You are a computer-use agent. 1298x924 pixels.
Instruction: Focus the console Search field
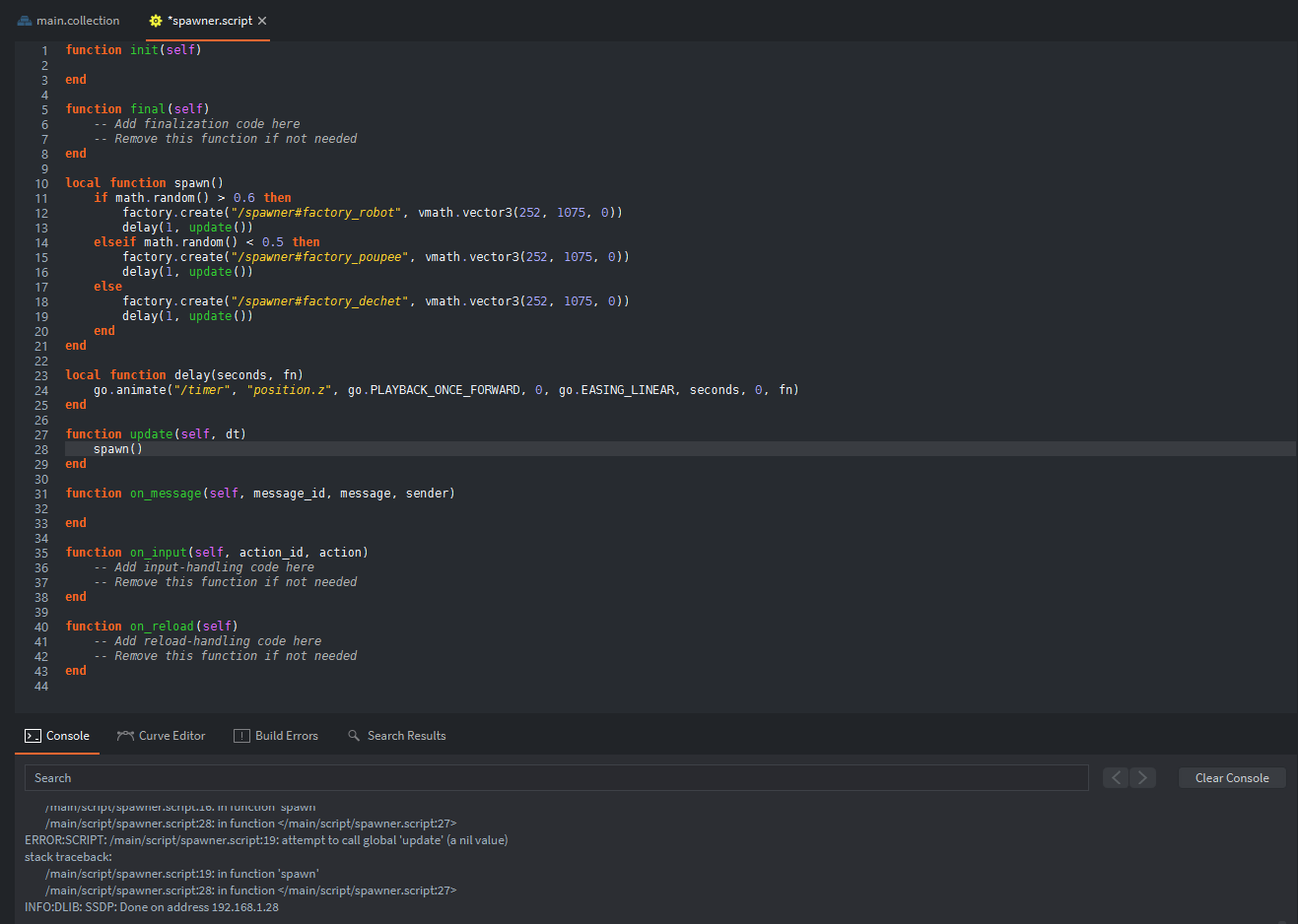coord(557,778)
